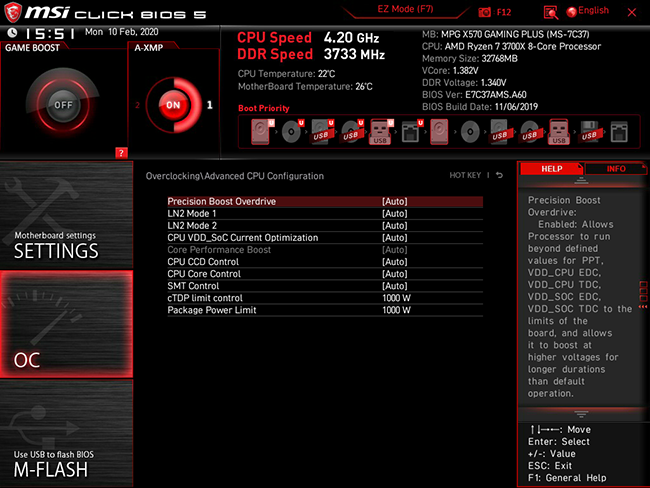Select the legacy hard disk boot icon
This screenshot has width=650, height=488.
[x=439, y=132]
